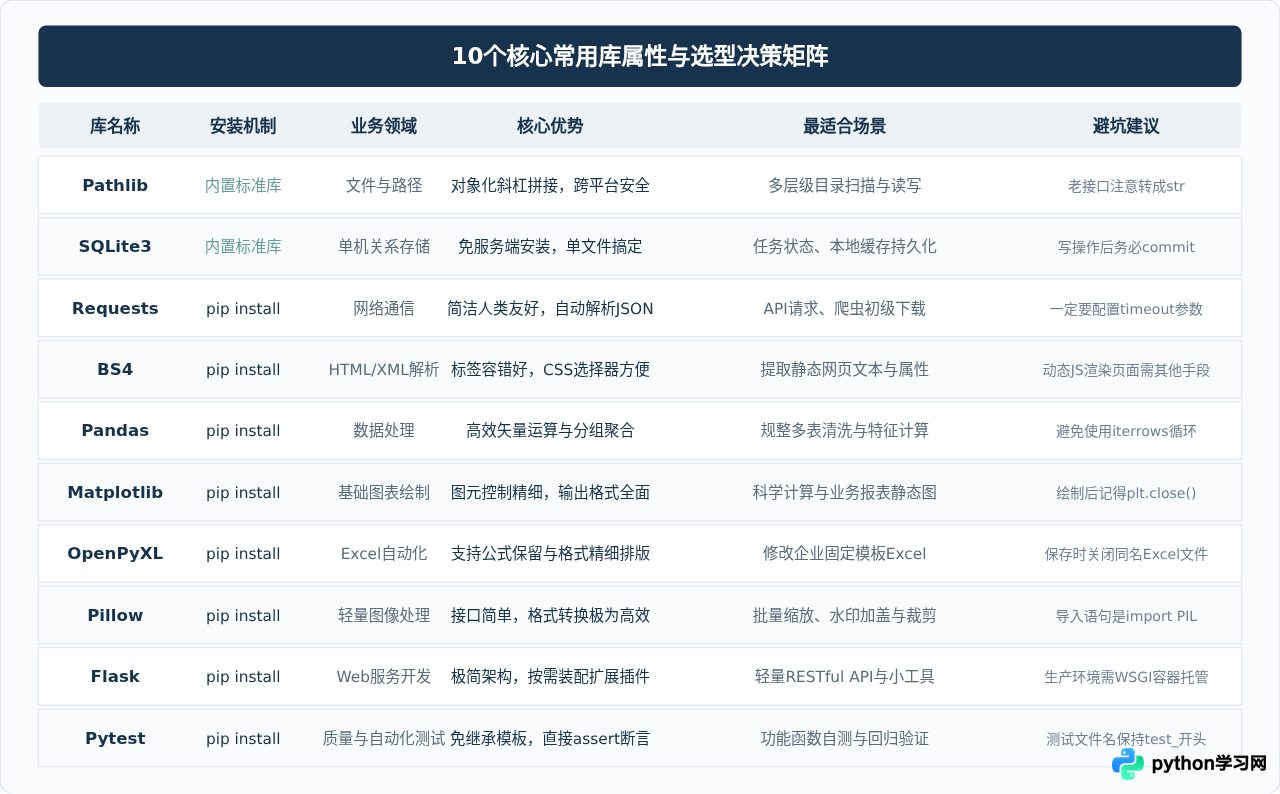Select the "Matplotlib" library name
The width and height of the screenshot is (1280, 794).
click(x=115, y=492)
